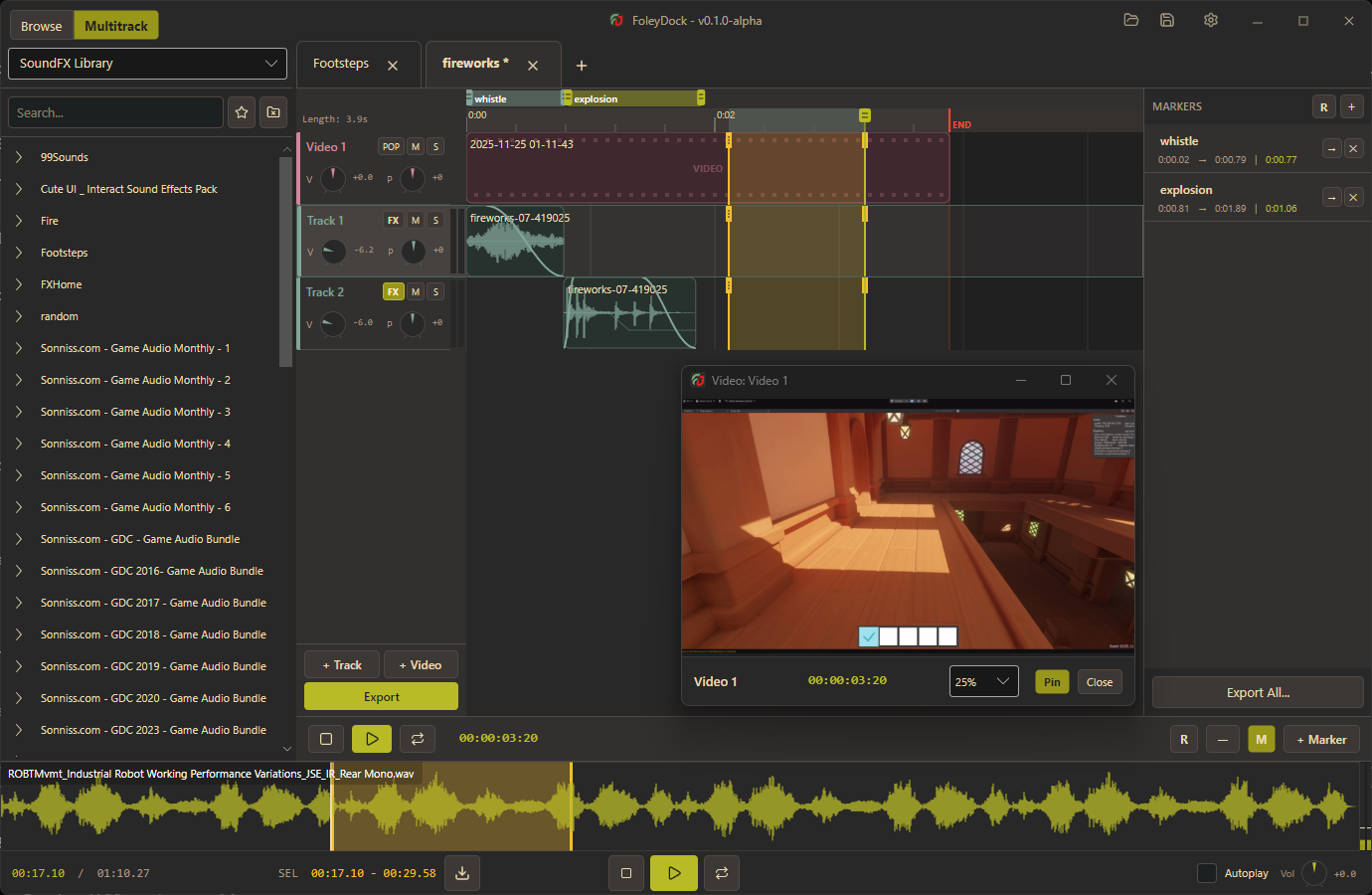Toggle FX on Track 2
This screenshot has height=895, width=1372.
[x=393, y=292]
